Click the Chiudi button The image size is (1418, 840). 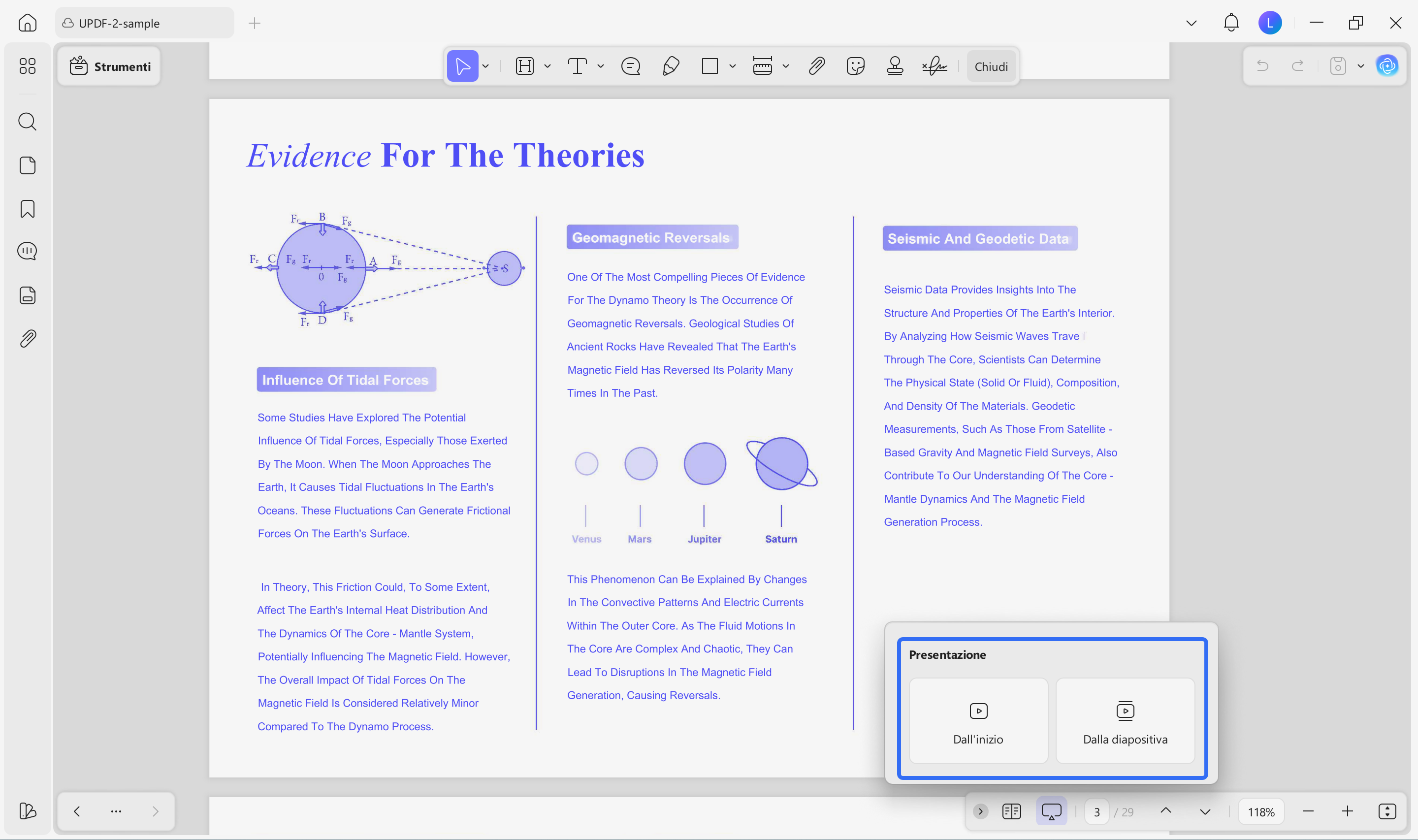pos(991,66)
